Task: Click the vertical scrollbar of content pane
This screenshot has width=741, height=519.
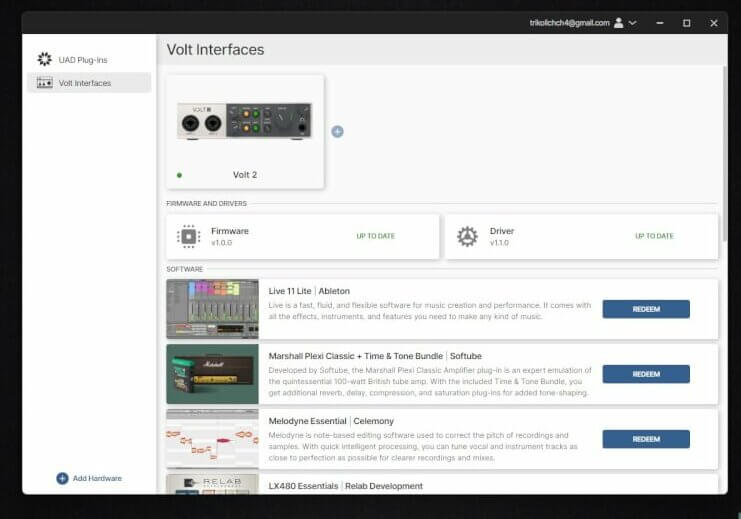Action: point(724,154)
